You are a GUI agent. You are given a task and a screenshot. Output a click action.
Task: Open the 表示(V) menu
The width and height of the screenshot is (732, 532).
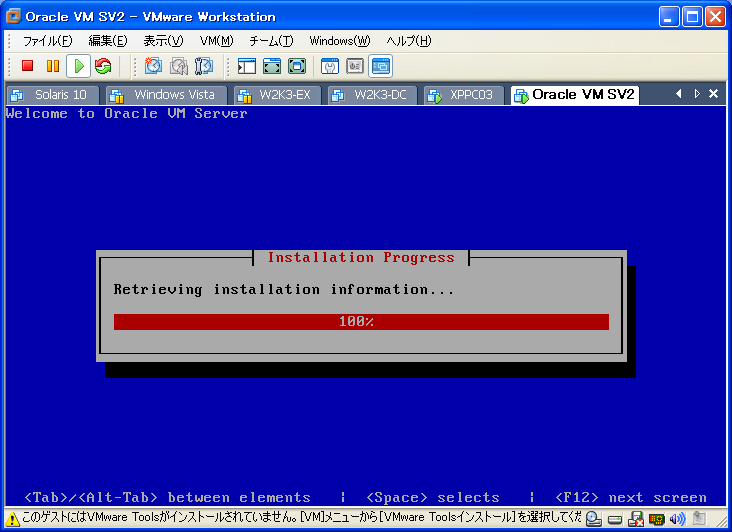[x=163, y=41]
